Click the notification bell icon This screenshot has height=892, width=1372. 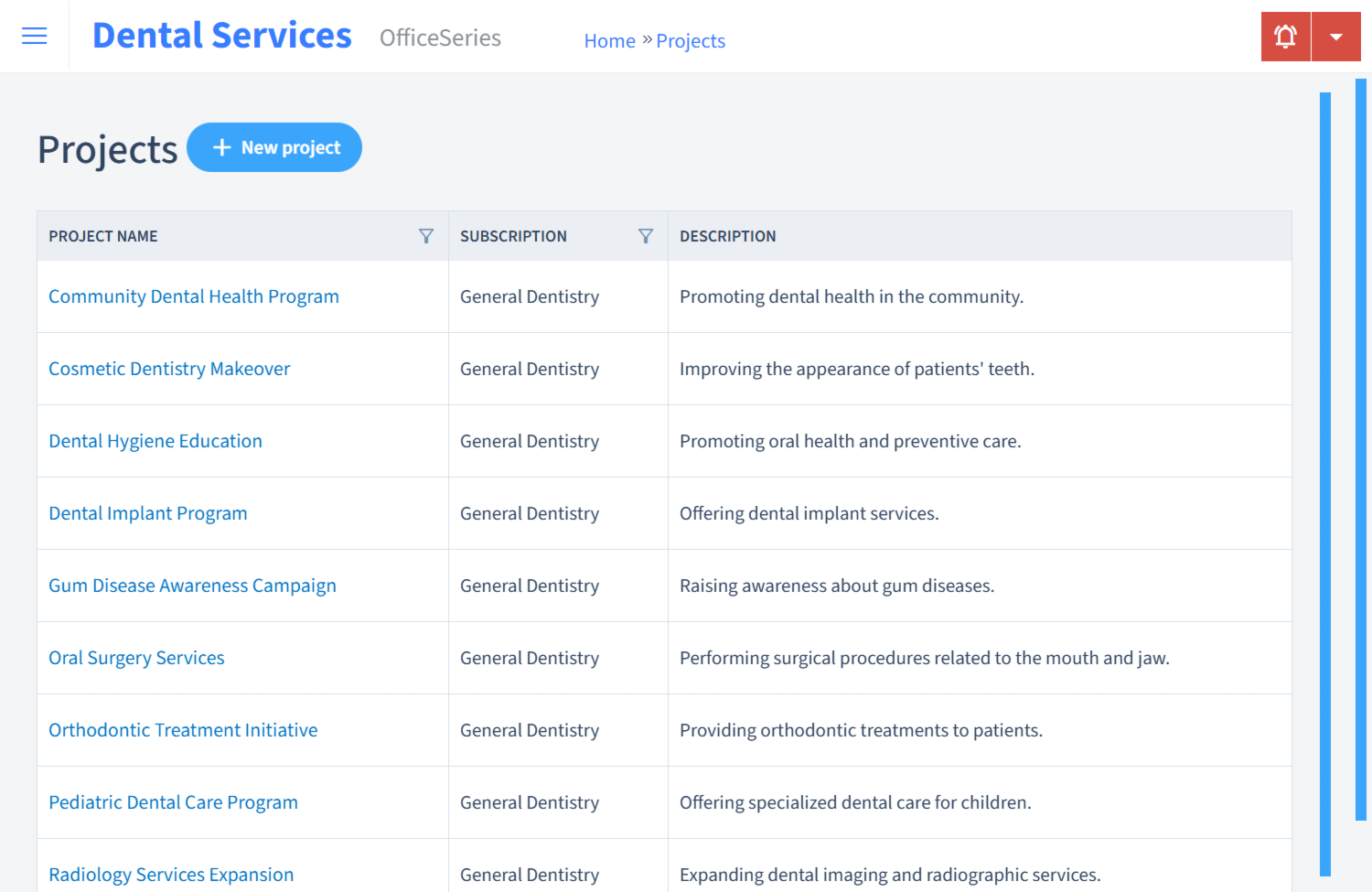[x=1285, y=36]
